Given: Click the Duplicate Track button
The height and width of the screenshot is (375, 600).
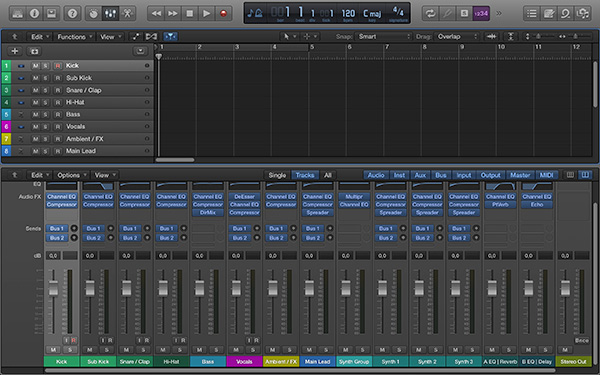Looking at the screenshot, I should pyautogui.click(x=34, y=51).
